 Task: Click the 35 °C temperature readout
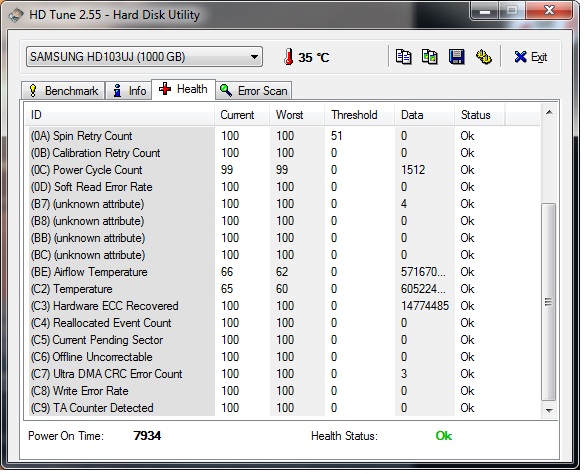point(314,57)
